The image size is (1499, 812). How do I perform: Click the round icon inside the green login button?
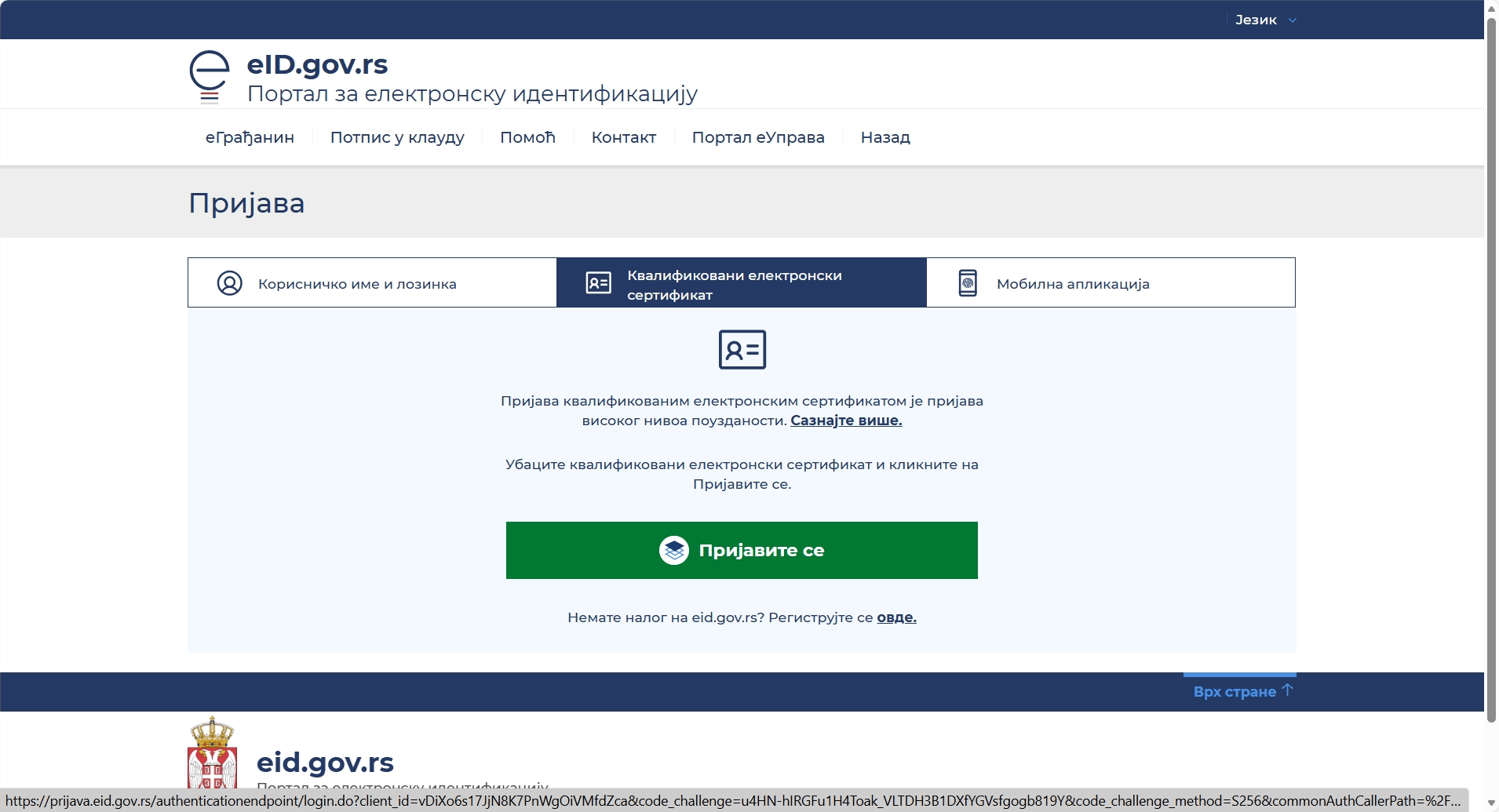[673, 550]
